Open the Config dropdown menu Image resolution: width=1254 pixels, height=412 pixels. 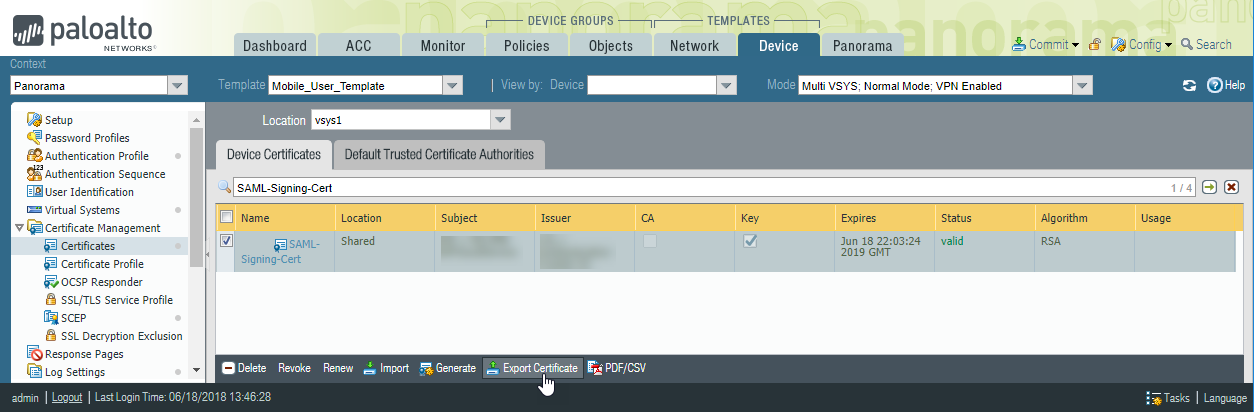tap(1140, 44)
